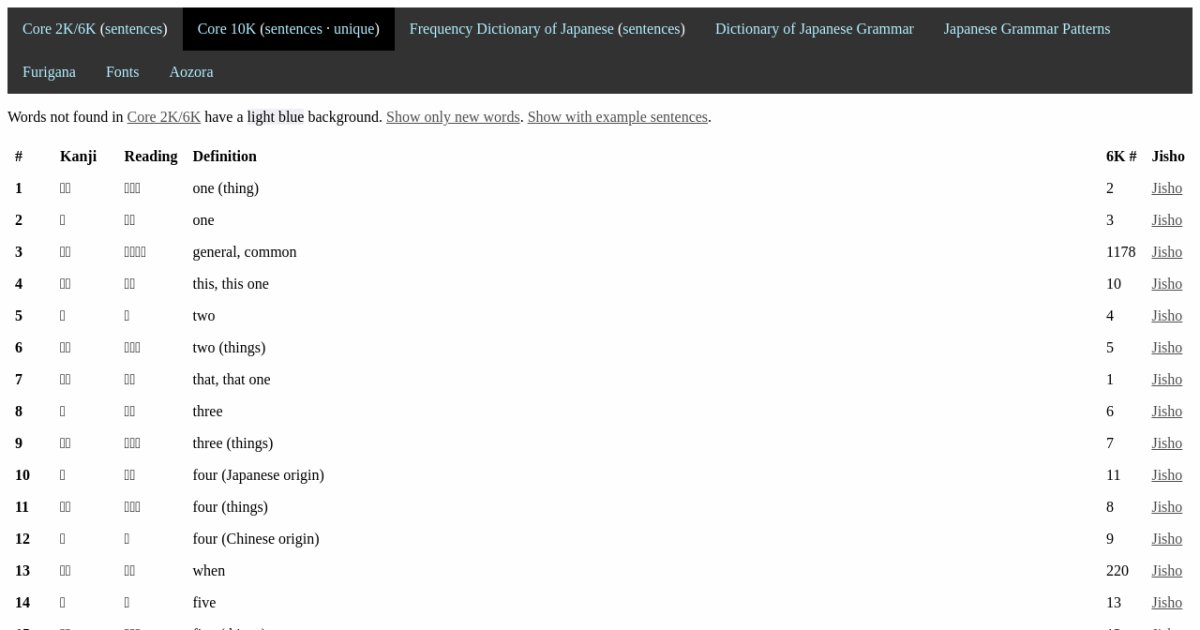Open Jisho link for 'that, that one'
Image resolution: width=1200 pixels, height=630 pixels.
[x=1166, y=380]
